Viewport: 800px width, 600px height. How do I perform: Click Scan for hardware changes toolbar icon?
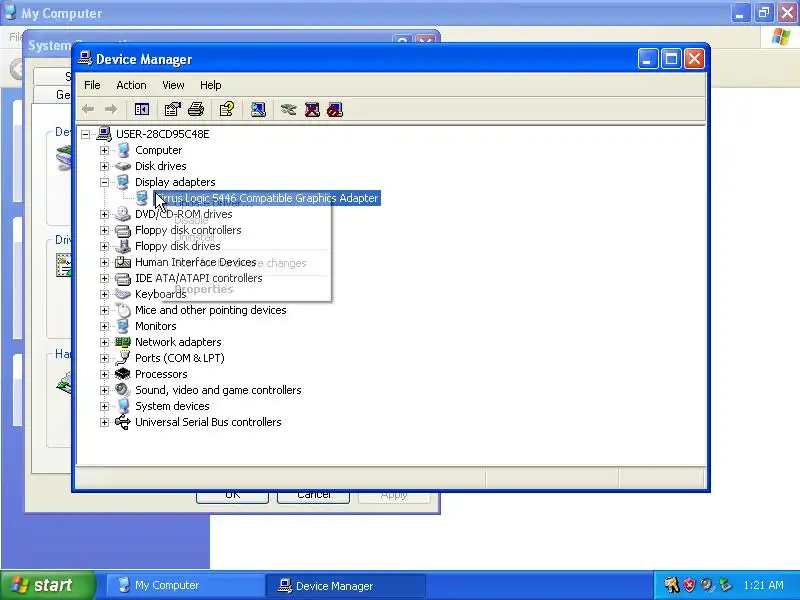[258, 109]
